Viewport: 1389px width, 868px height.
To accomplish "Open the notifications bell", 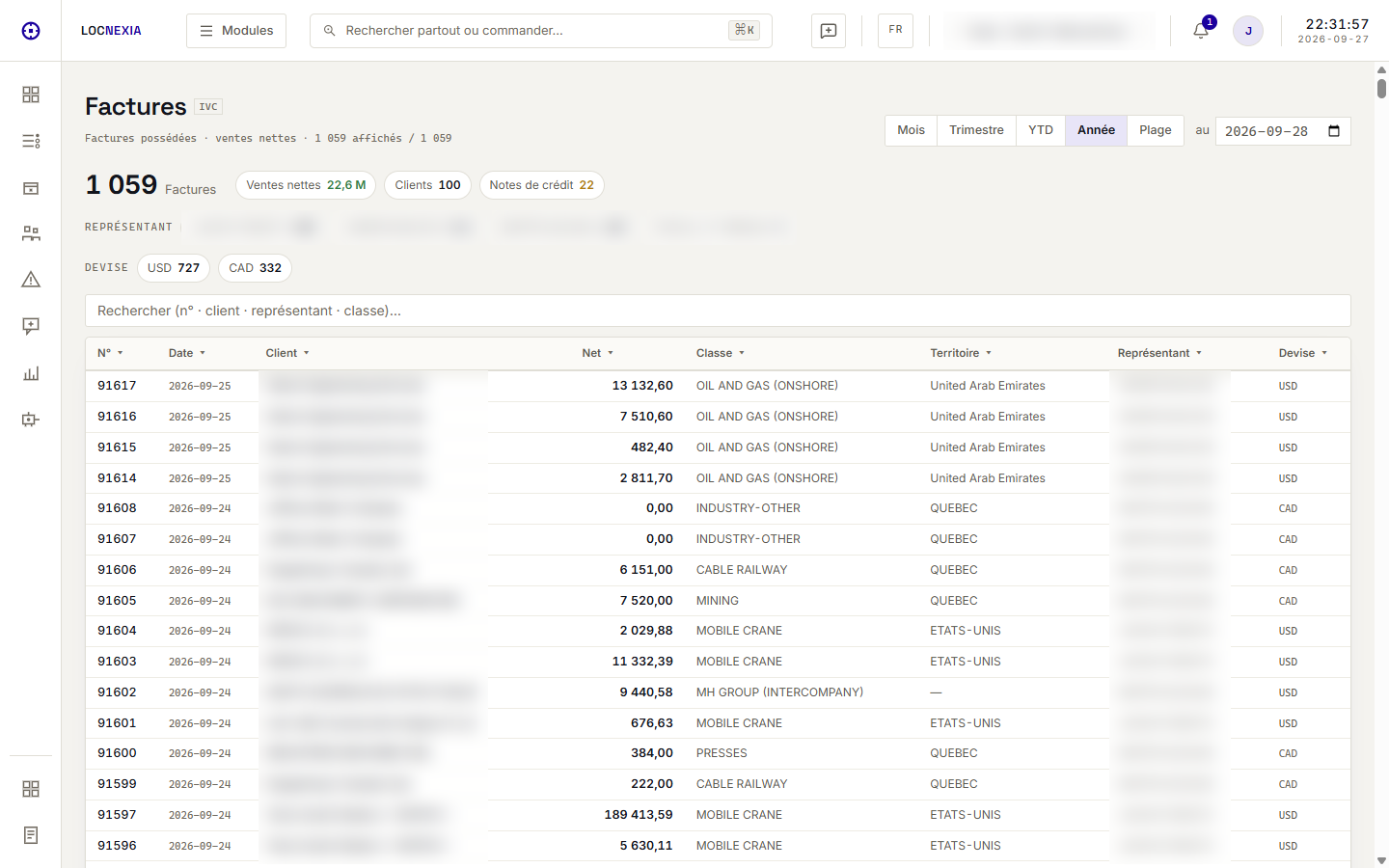I will 1201,31.
